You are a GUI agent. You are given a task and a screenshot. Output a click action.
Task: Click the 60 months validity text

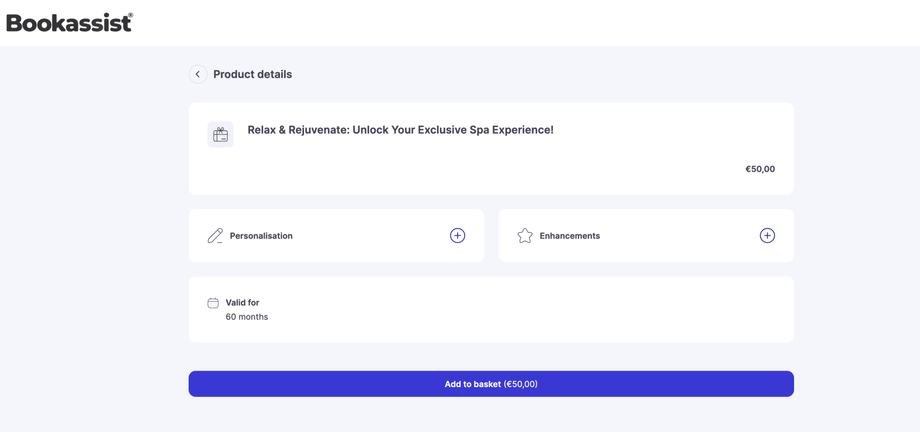pos(246,317)
